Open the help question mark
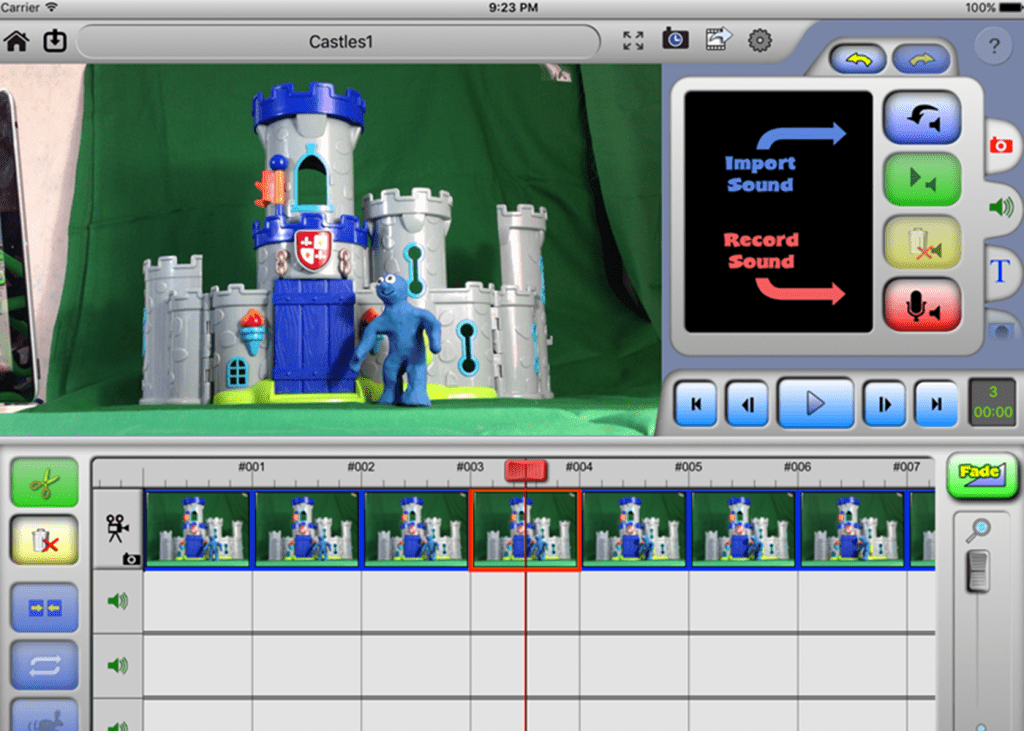The height and width of the screenshot is (731, 1024). 993,46
